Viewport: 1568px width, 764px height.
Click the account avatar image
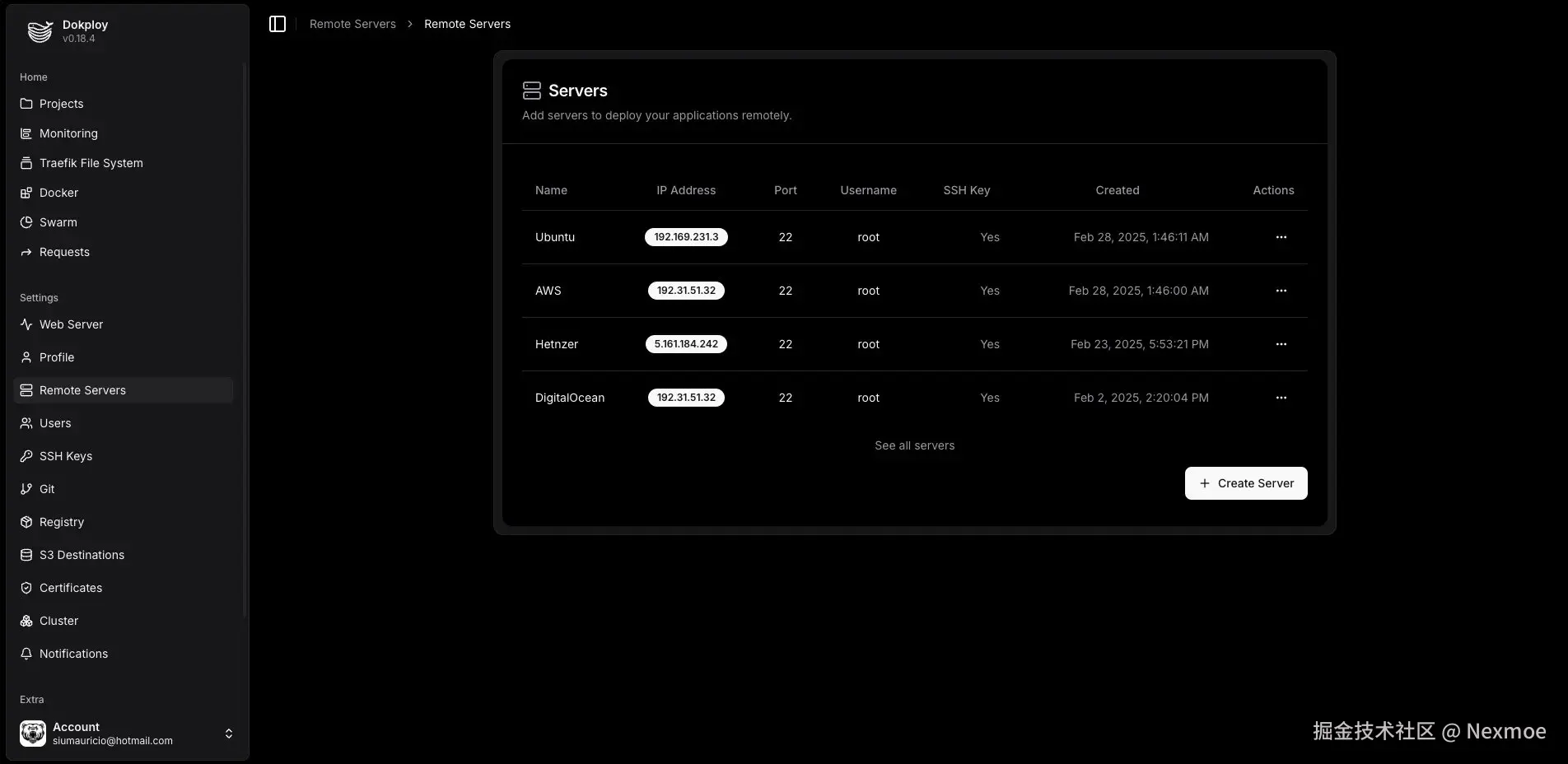33,734
